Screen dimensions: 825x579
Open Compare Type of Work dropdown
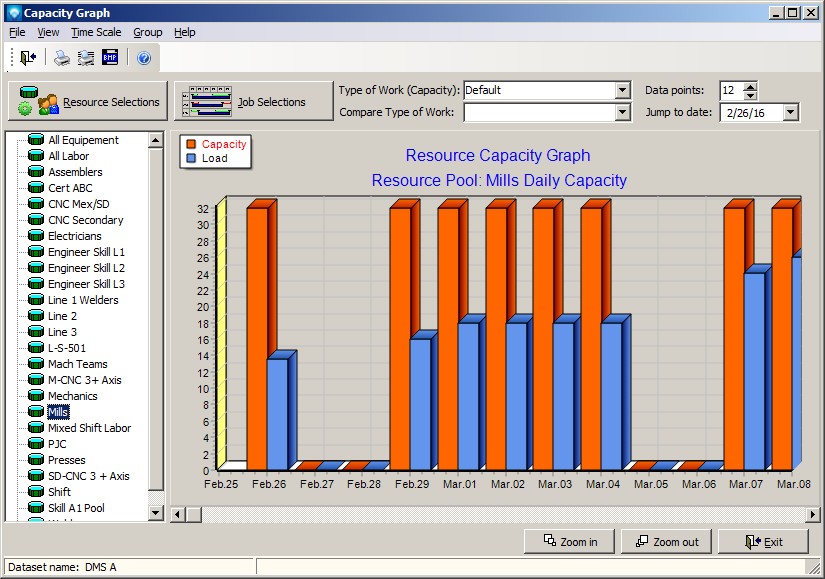[x=623, y=112]
